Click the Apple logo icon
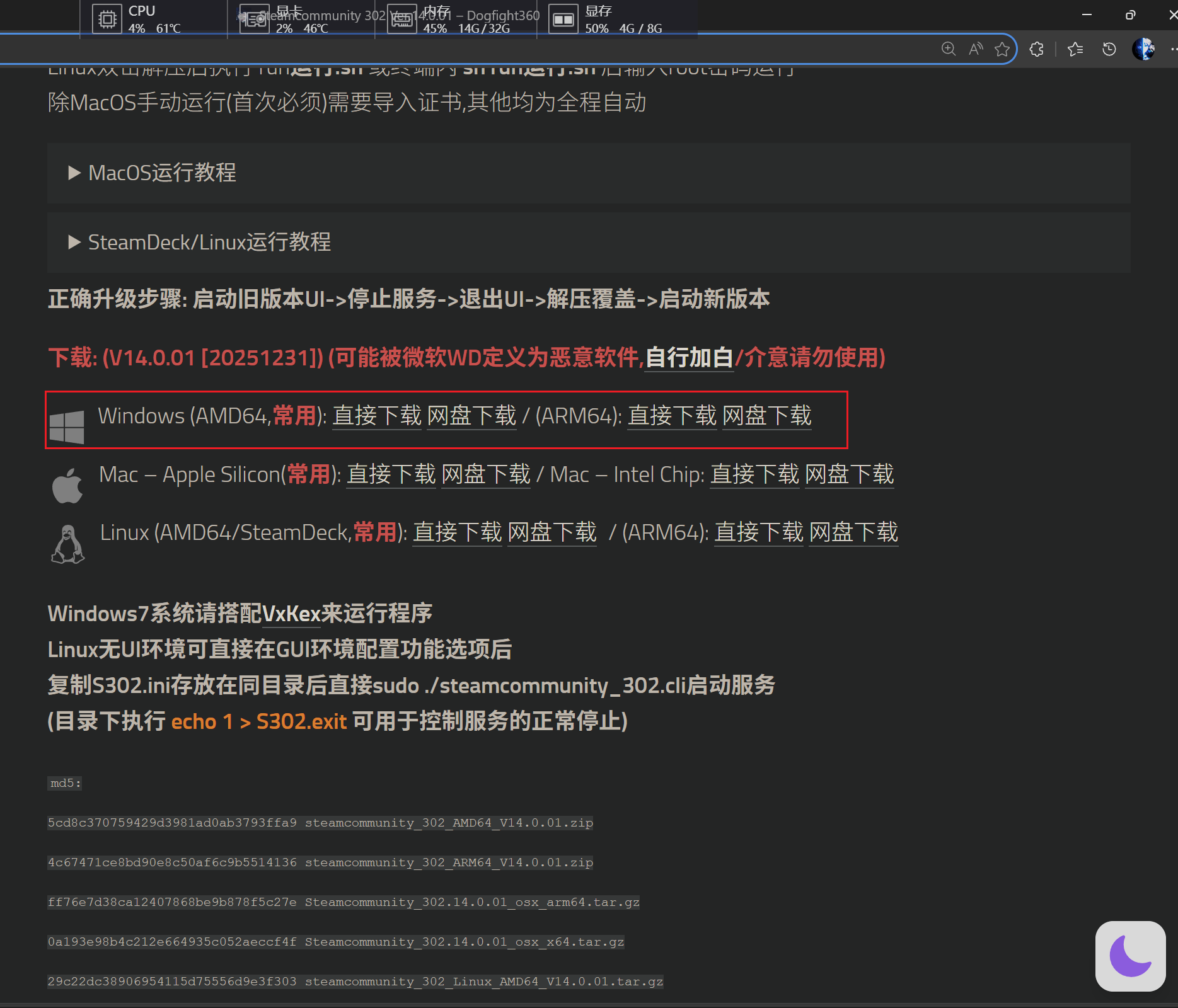Image resolution: width=1178 pixels, height=1008 pixels. [67, 486]
